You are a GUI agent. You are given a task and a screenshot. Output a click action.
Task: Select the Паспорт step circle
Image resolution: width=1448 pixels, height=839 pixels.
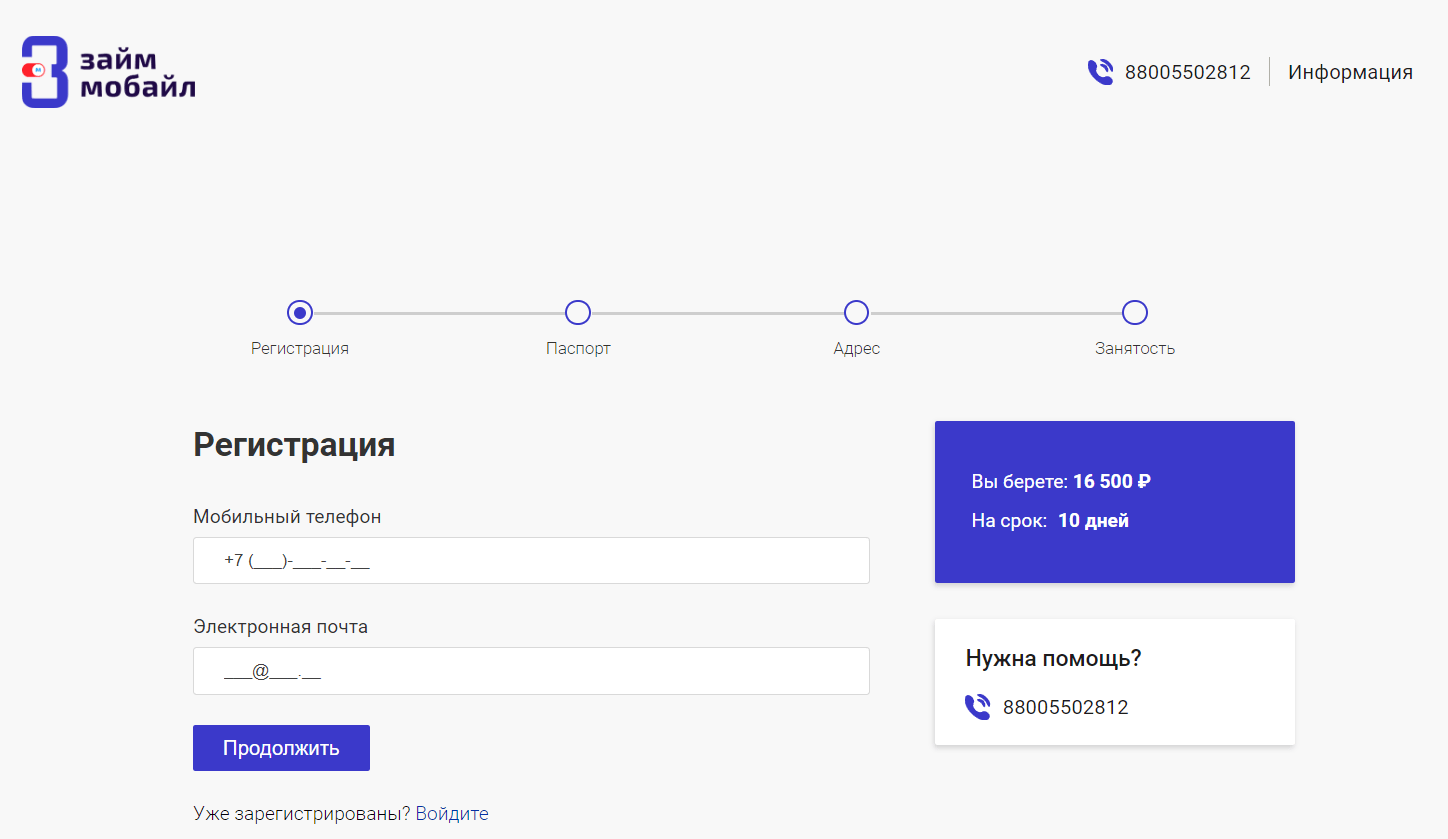point(578,313)
